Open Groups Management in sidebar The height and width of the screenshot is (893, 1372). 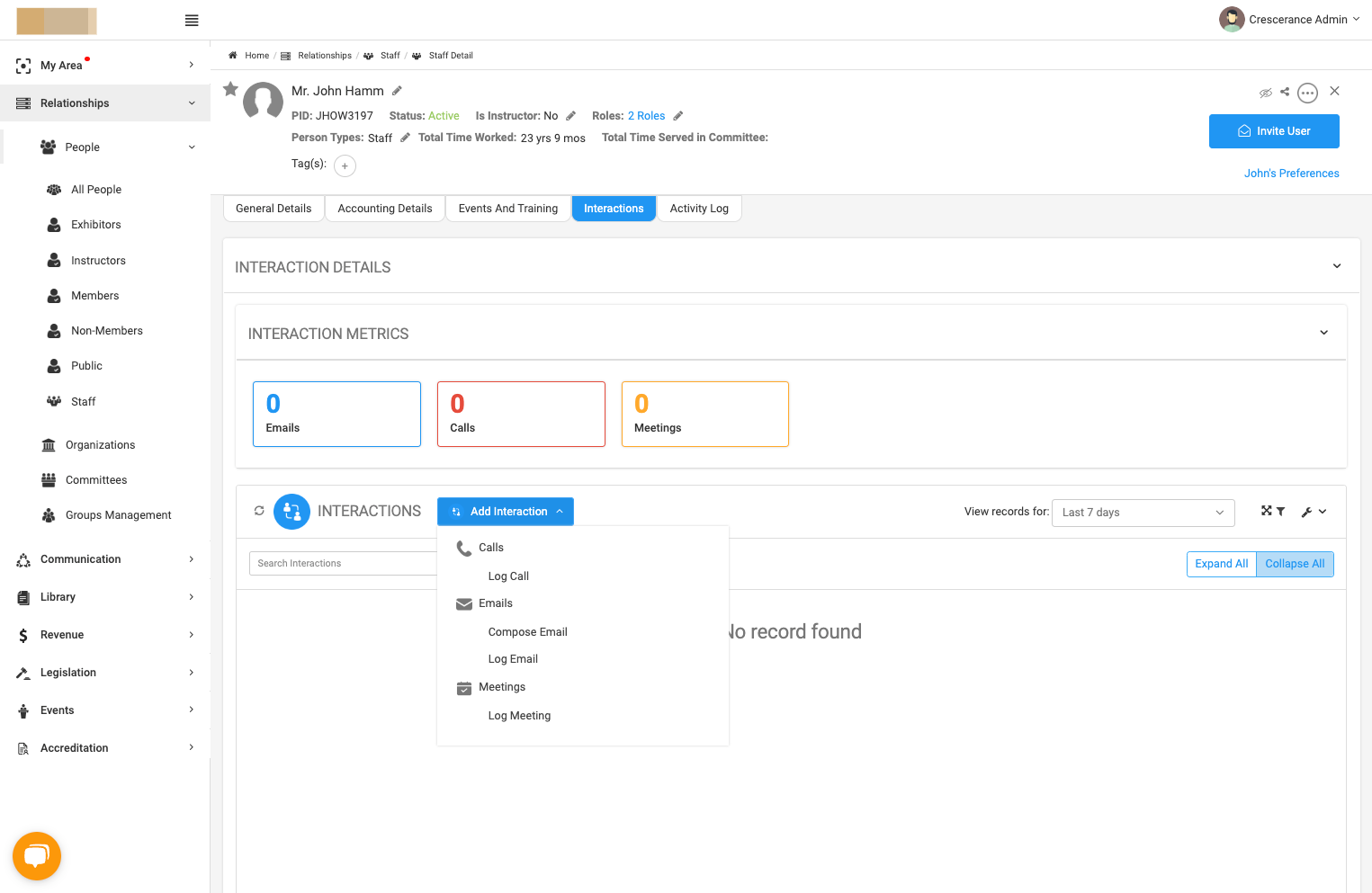(118, 515)
